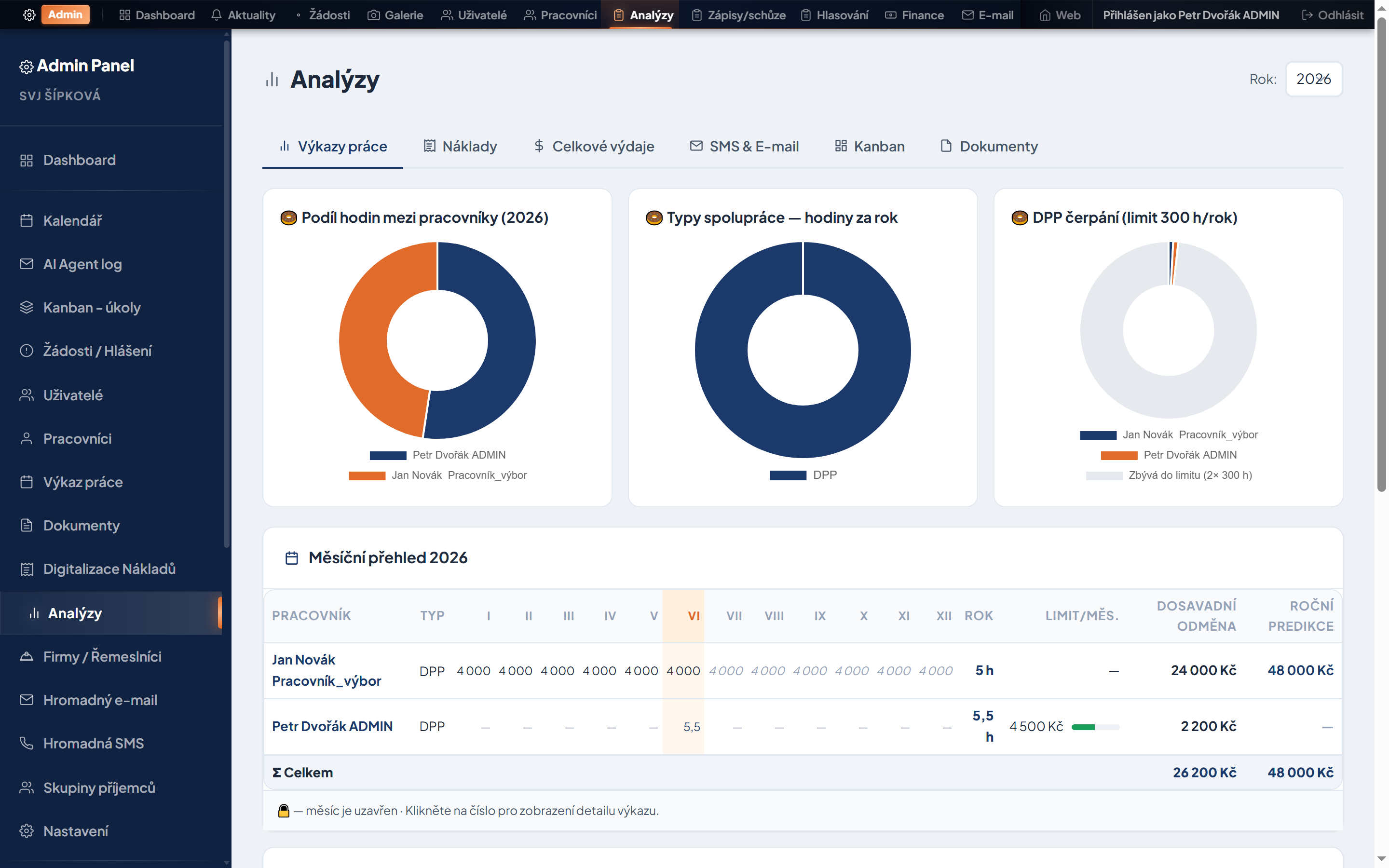The width and height of the screenshot is (1389, 868).
Task: Click the 26 200 Kč total in Celkem row
Action: pos(1204,773)
